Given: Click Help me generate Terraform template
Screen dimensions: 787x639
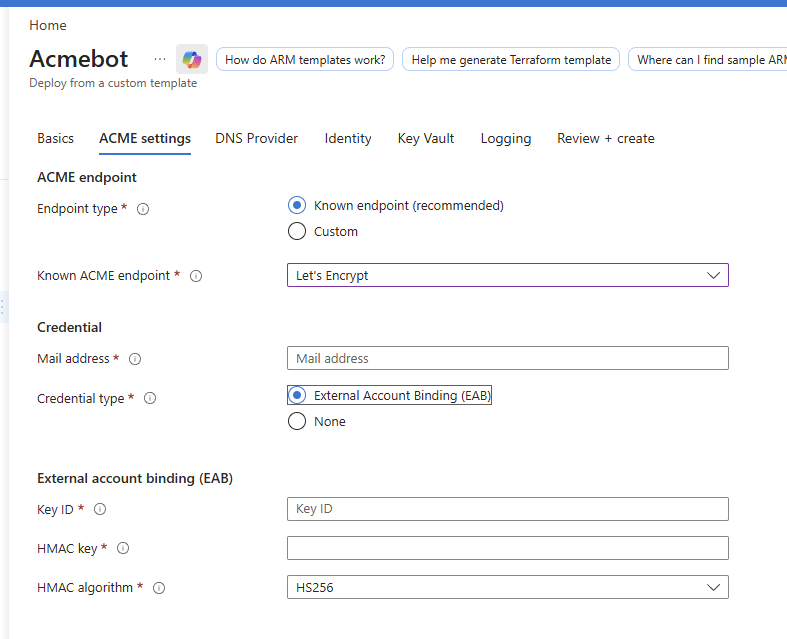Looking at the screenshot, I should [x=511, y=60].
